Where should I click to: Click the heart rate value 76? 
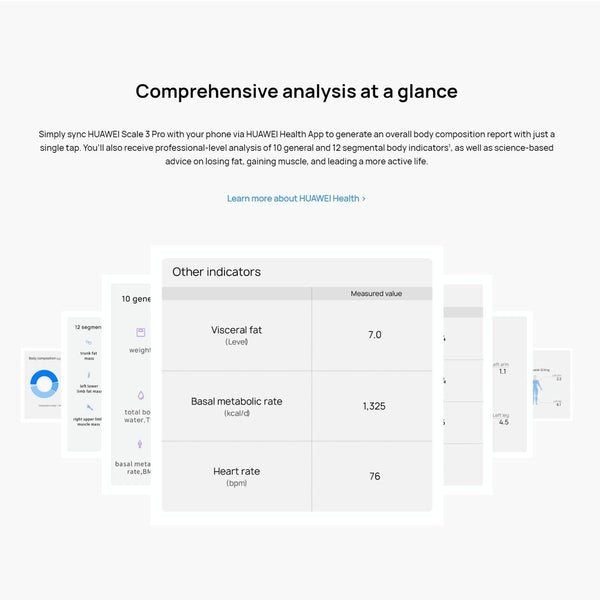point(374,476)
